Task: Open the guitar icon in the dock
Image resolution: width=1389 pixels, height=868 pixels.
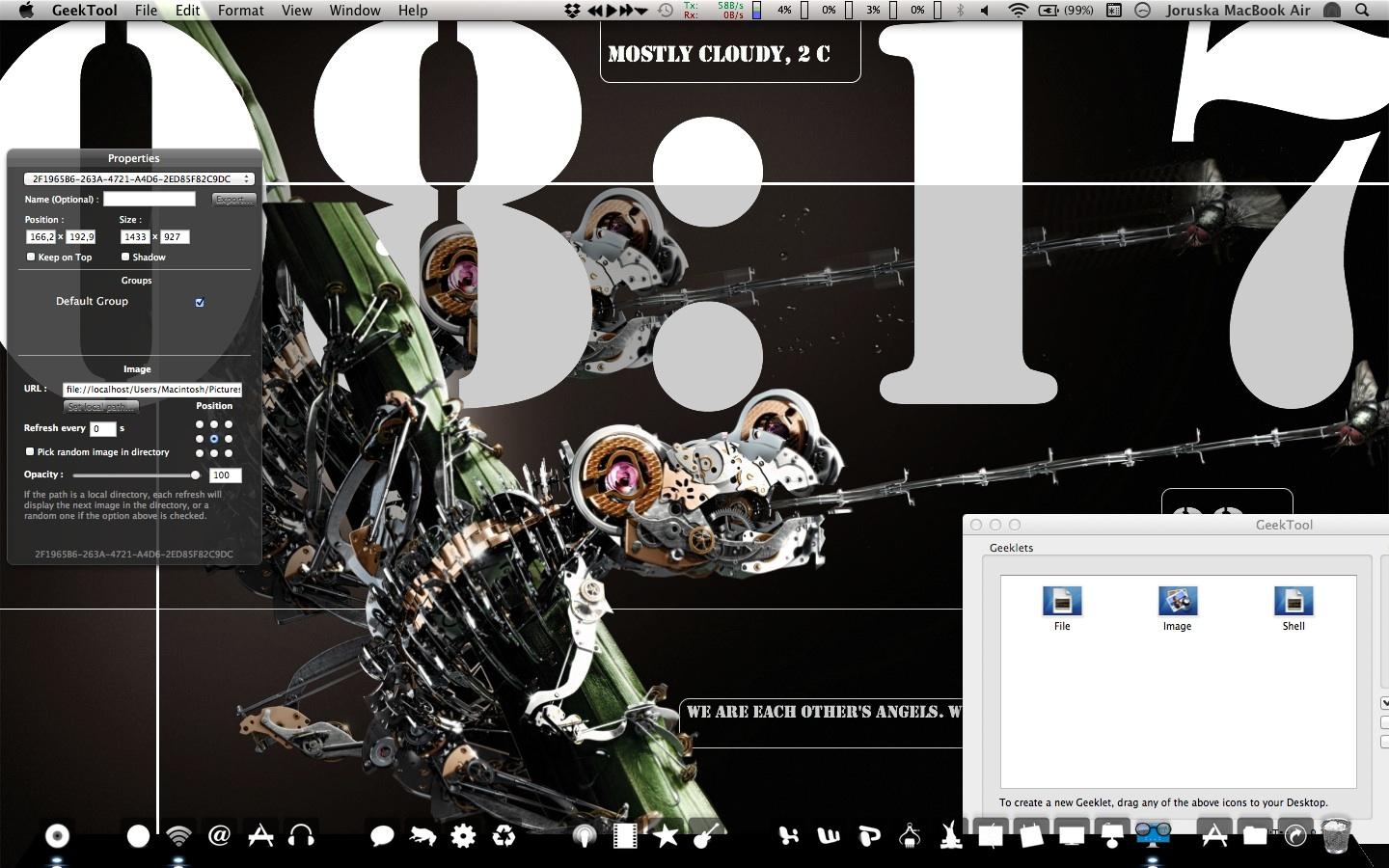Action: point(706,835)
